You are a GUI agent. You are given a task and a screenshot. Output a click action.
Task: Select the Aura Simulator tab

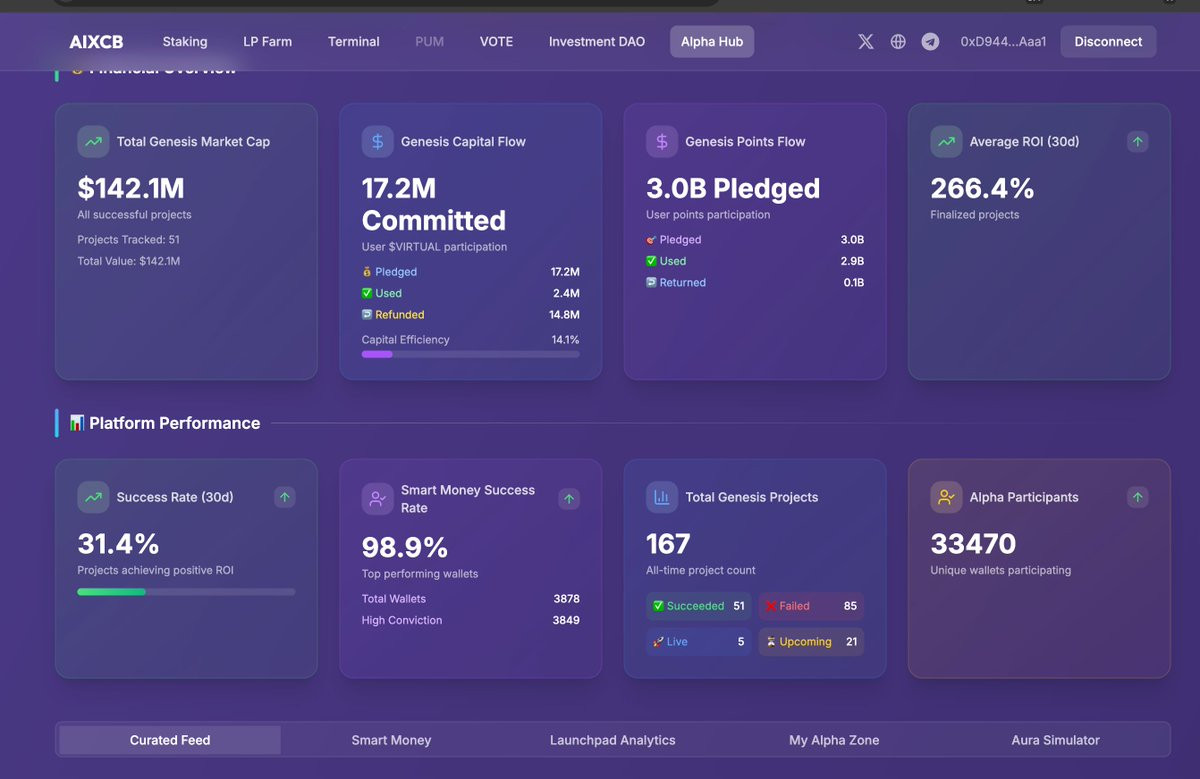[x=1056, y=740]
